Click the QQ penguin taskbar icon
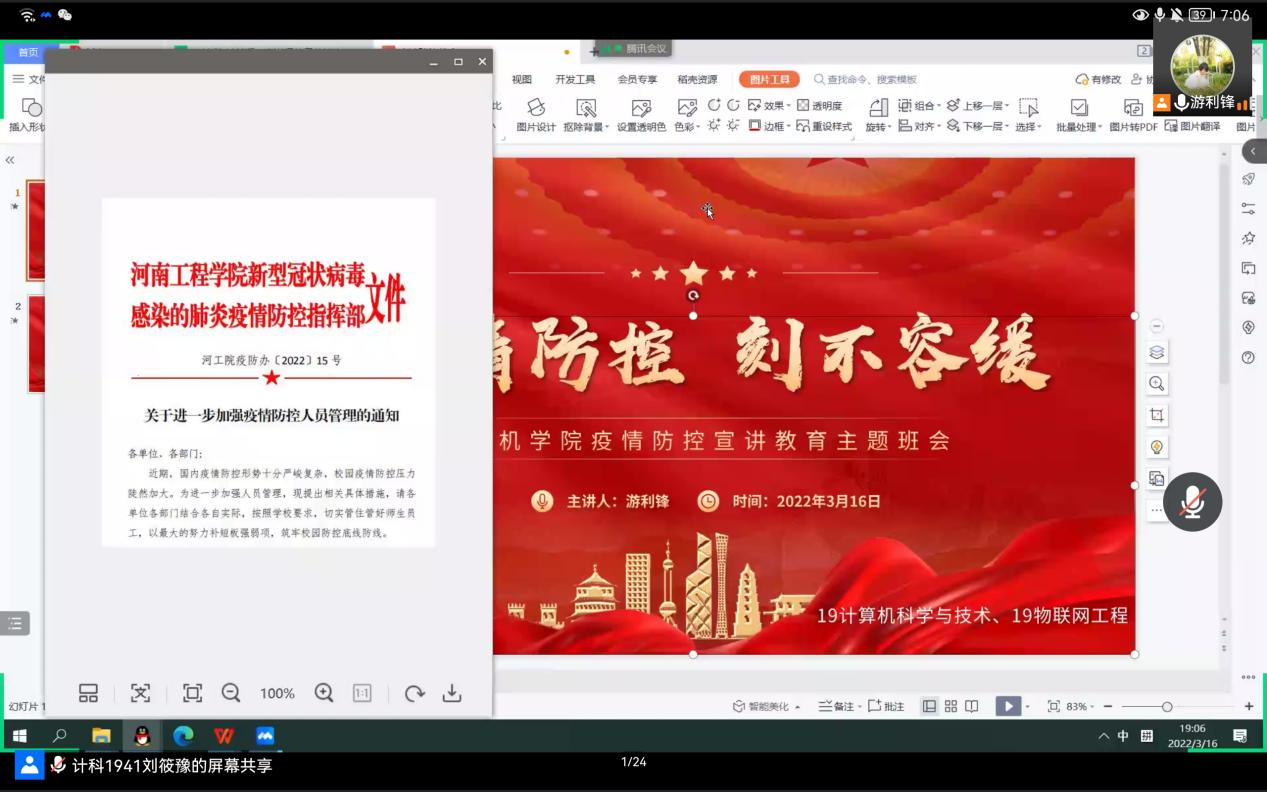This screenshot has width=1267, height=792. click(142, 736)
